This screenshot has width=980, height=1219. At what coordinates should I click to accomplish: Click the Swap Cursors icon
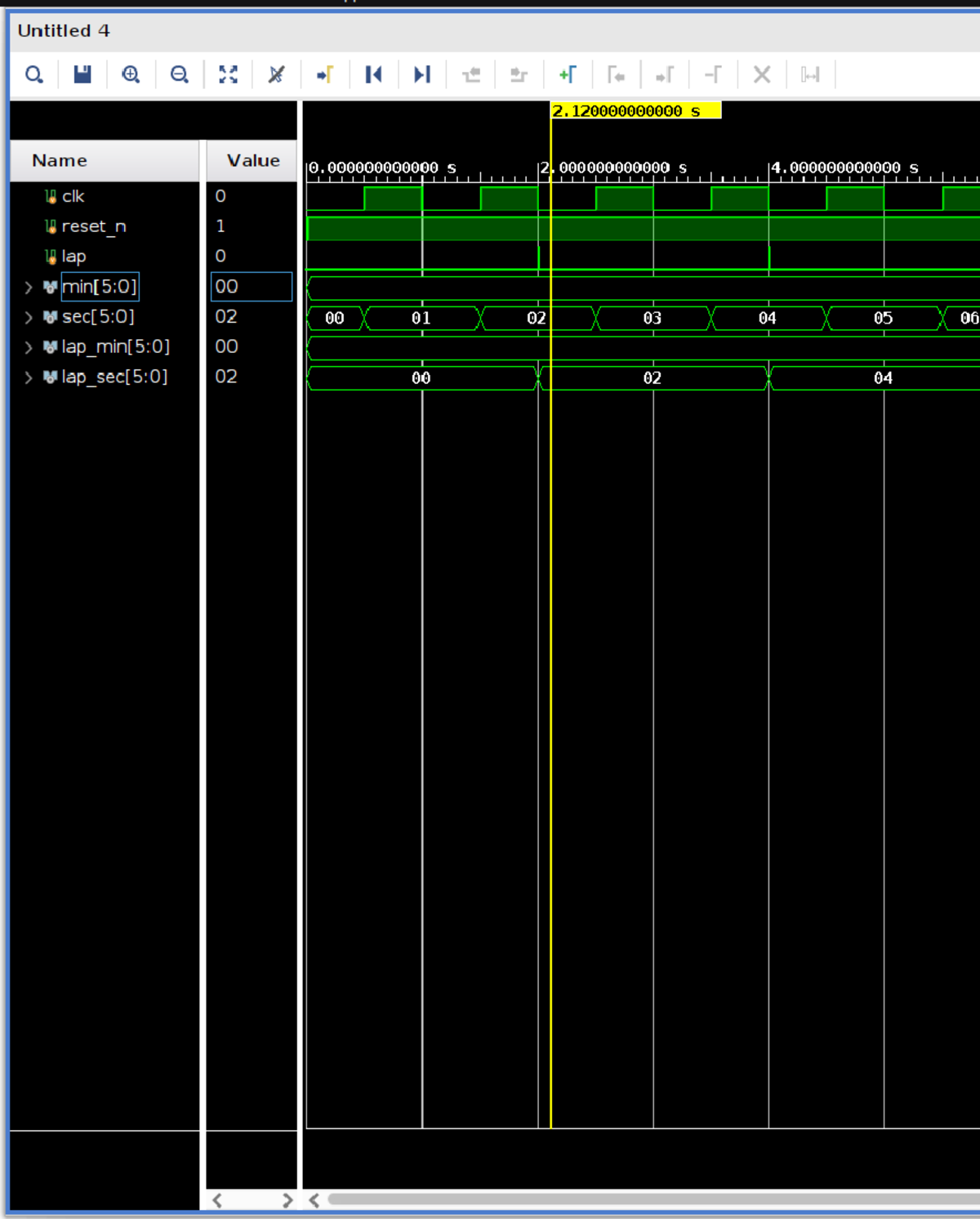pyautogui.click(x=713, y=75)
